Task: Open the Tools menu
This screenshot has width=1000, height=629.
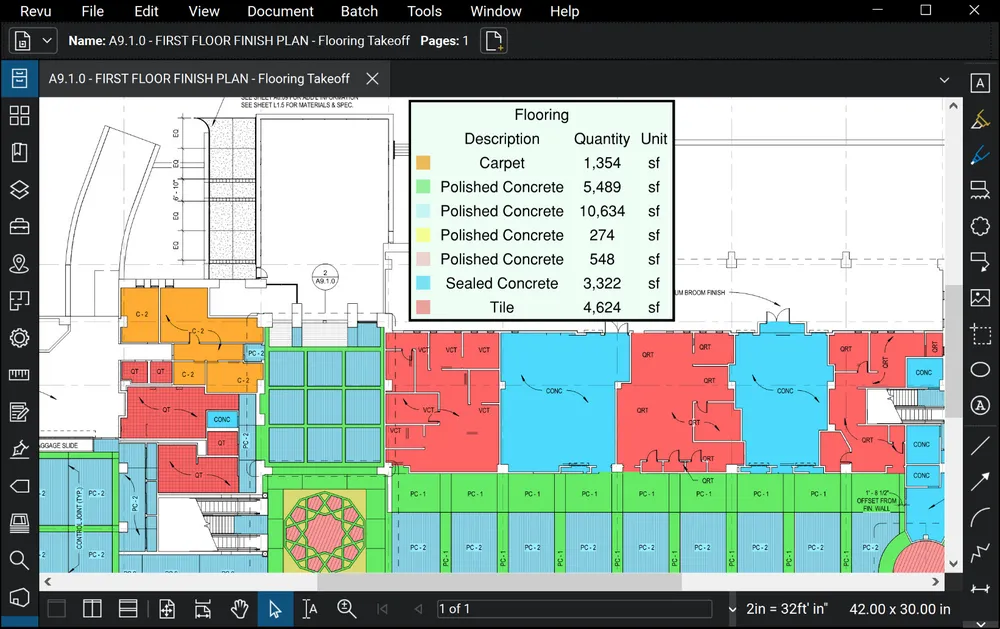Action: pos(424,11)
